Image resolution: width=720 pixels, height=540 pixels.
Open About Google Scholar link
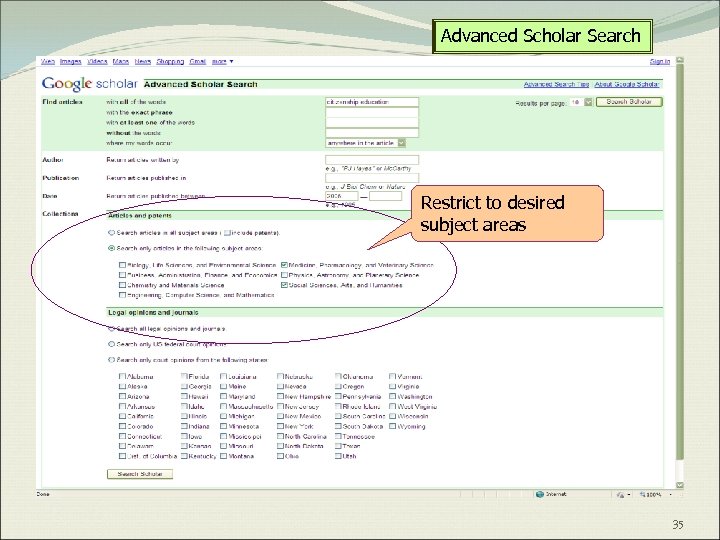tap(627, 84)
